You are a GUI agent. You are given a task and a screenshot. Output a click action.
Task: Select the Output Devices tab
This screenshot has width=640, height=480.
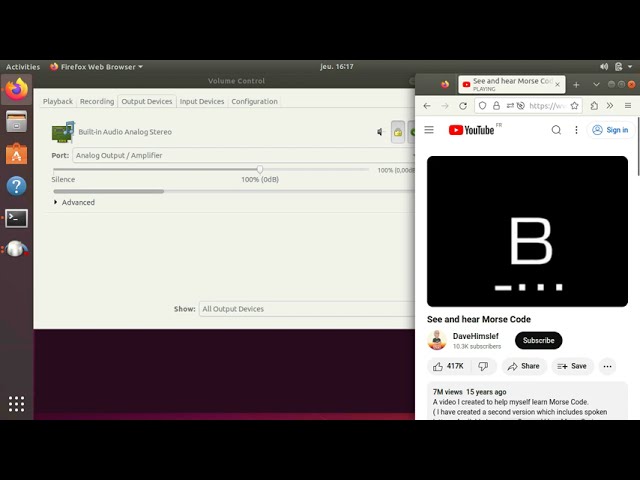(x=147, y=101)
